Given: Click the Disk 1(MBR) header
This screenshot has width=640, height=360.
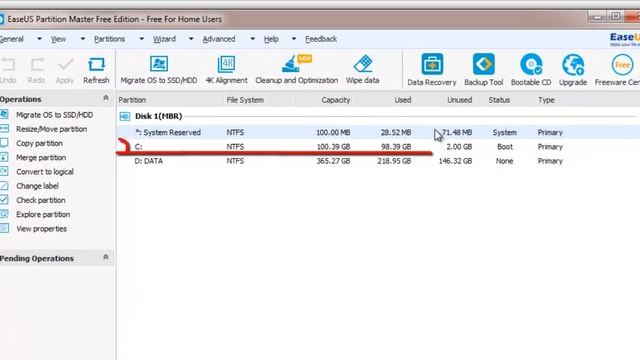Looking at the screenshot, I should [158, 116].
